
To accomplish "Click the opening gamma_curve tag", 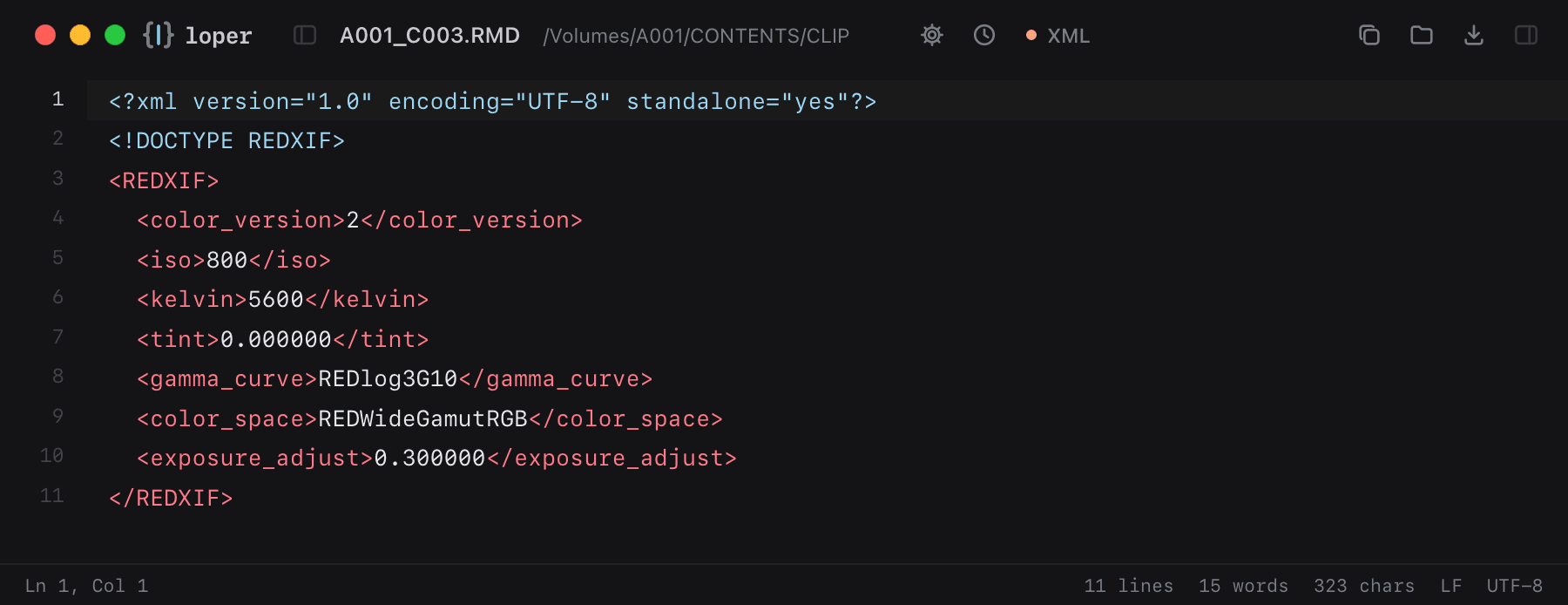I will pyautogui.click(x=227, y=379).
